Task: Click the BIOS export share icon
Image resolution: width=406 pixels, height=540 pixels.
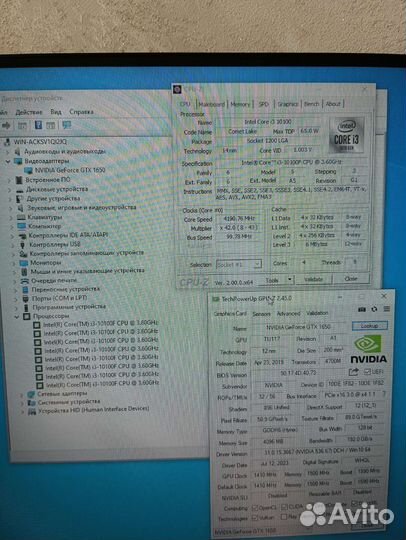Action: point(353,372)
